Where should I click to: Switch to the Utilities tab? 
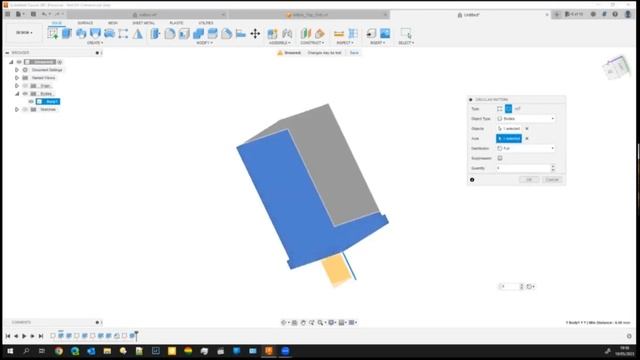tap(206, 23)
